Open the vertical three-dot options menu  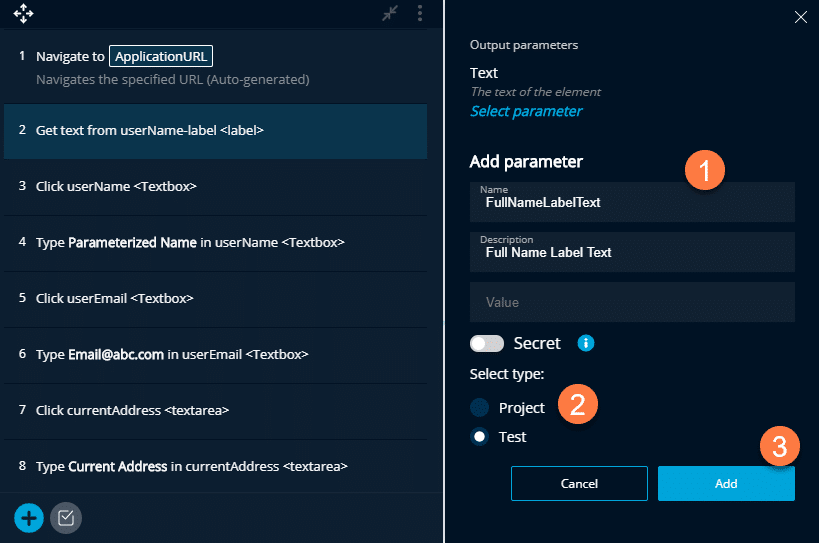click(420, 13)
